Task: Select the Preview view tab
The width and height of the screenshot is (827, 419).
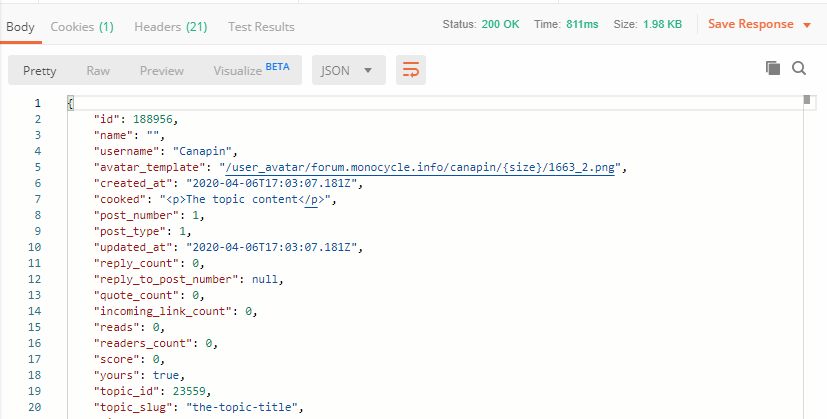Action: coord(161,70)
